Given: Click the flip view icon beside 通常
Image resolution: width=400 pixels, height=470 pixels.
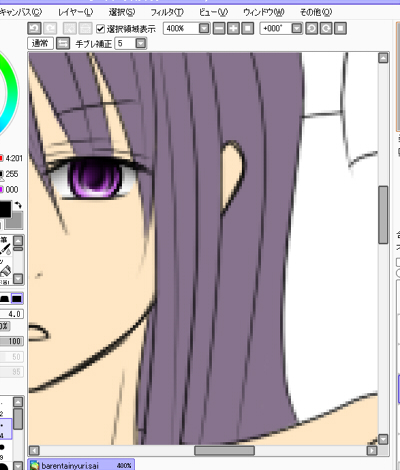Looking at the screenshot, I should 63,43.
